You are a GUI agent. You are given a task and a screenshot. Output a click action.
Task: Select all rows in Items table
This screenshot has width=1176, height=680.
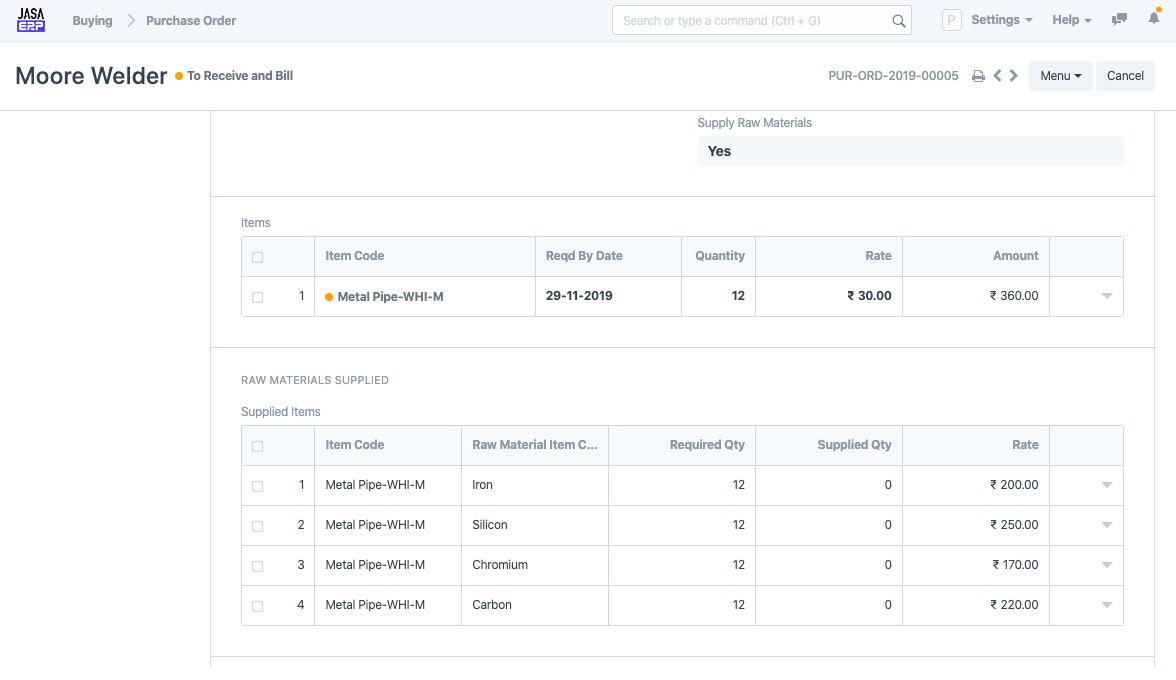point(258,257)
